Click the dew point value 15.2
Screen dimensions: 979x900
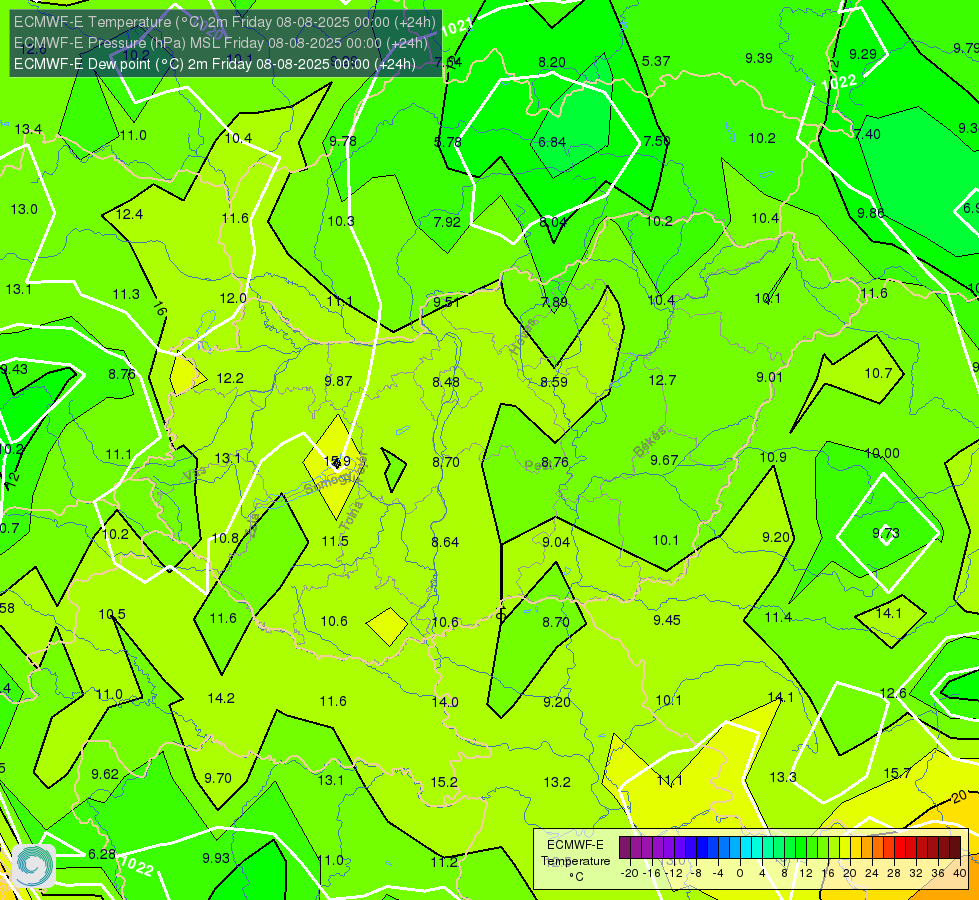[444, 782]
